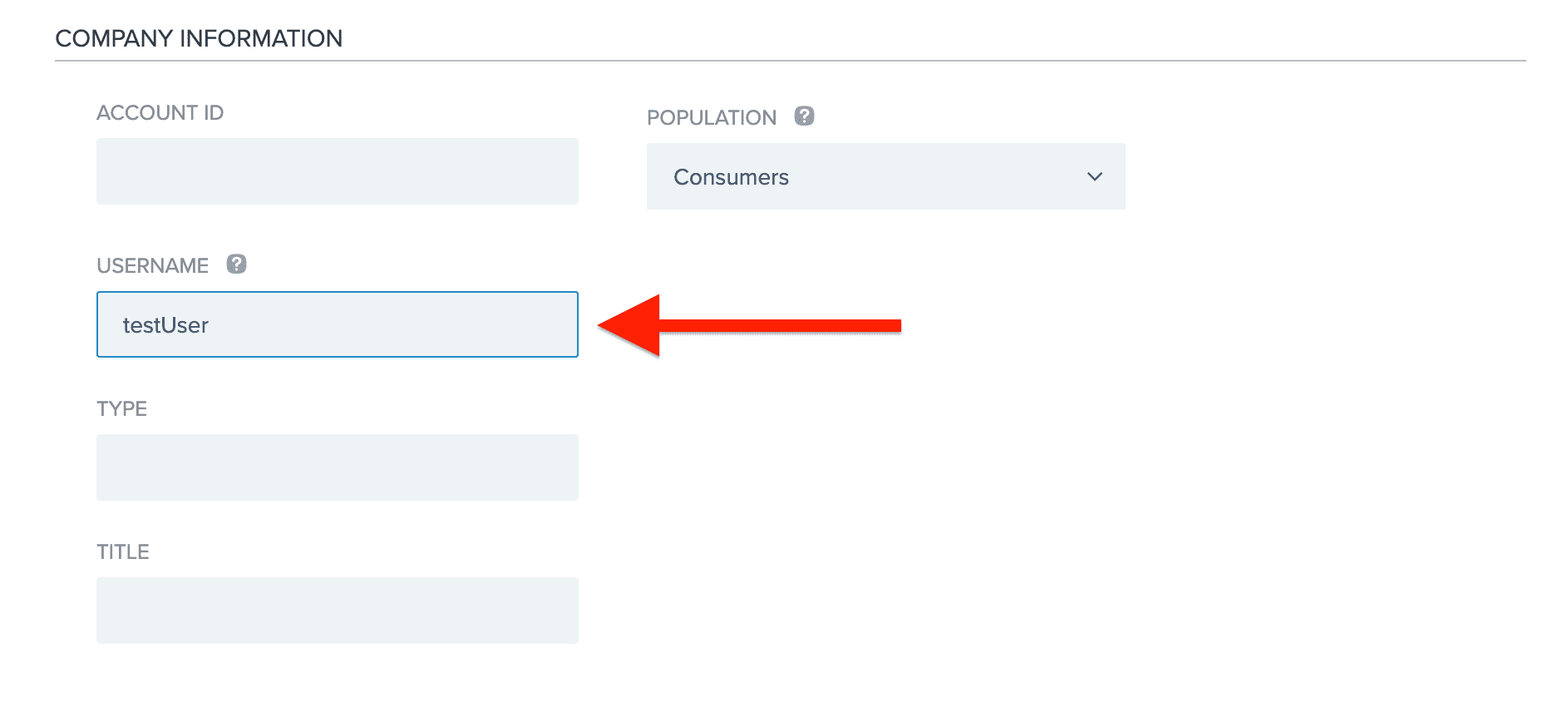Click the chevron arrow in Population dropdown
Viewport: 1568px width, 702px height.
coord(1094,176)
